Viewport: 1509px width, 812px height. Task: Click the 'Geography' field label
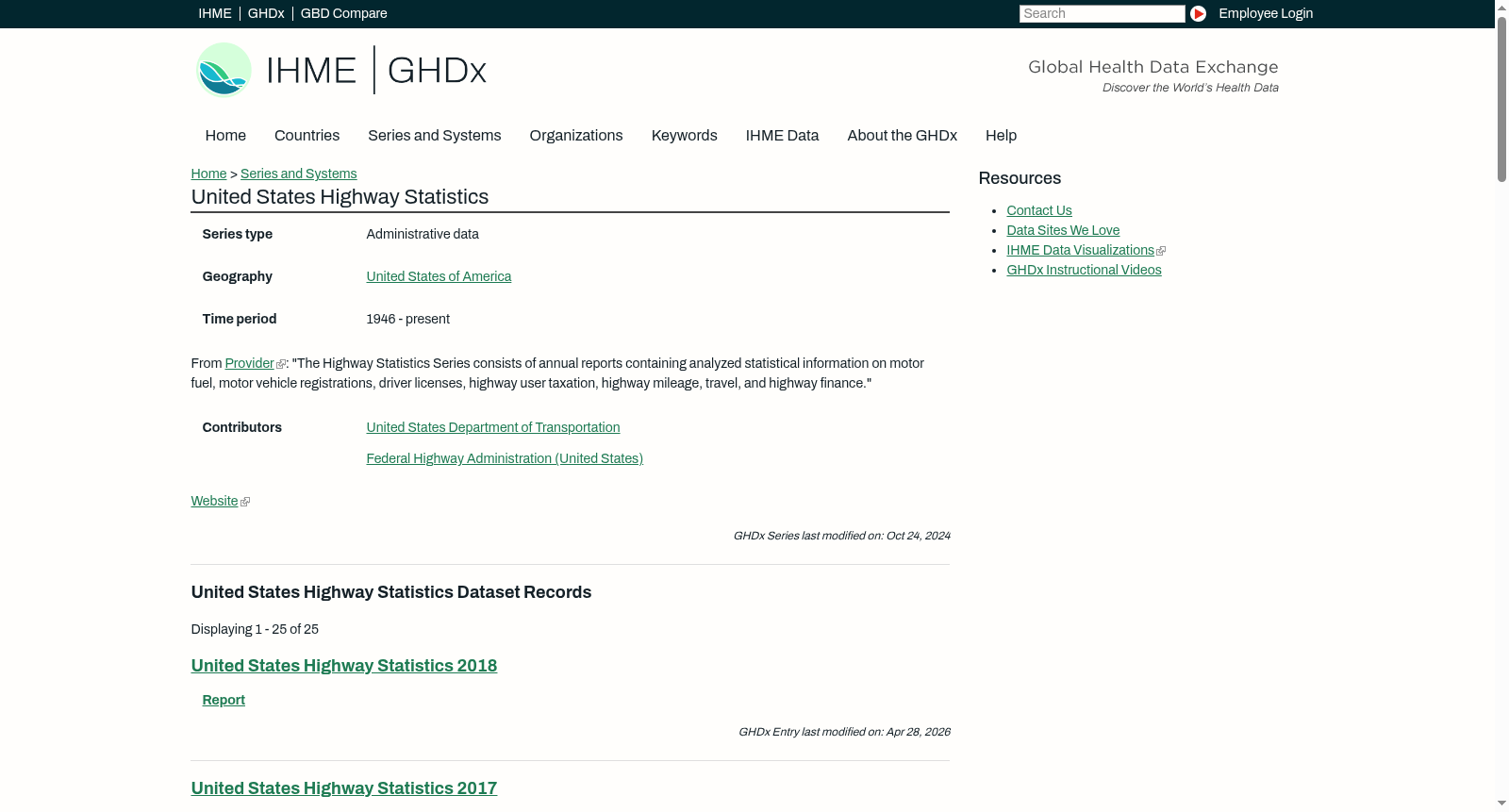pos(237,276)
